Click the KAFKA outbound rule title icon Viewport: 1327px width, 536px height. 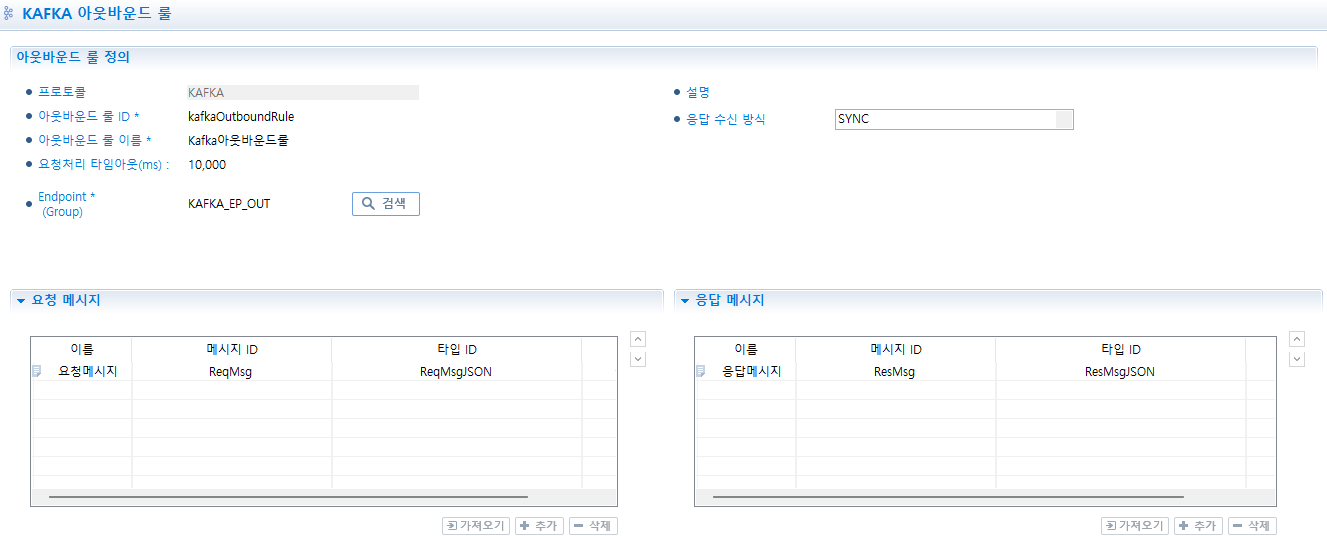tap(9, 14)
